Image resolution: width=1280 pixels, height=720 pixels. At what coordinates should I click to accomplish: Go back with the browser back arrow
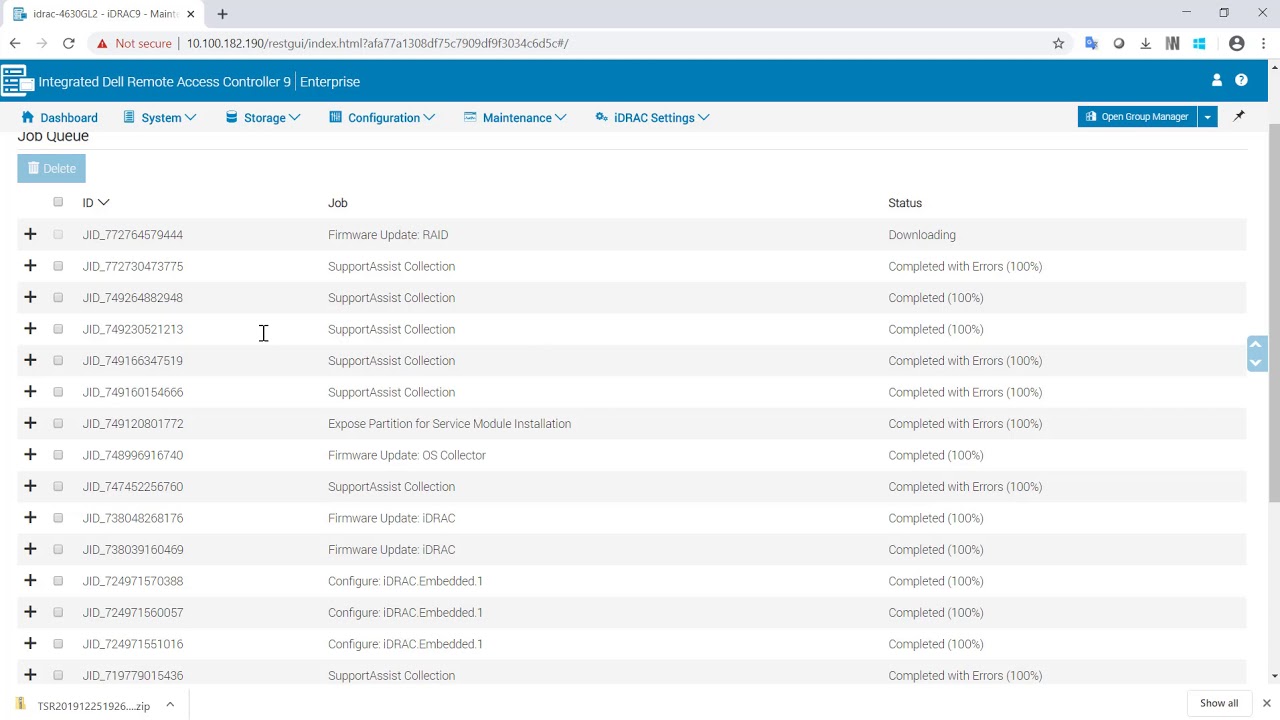click(15, 43)
